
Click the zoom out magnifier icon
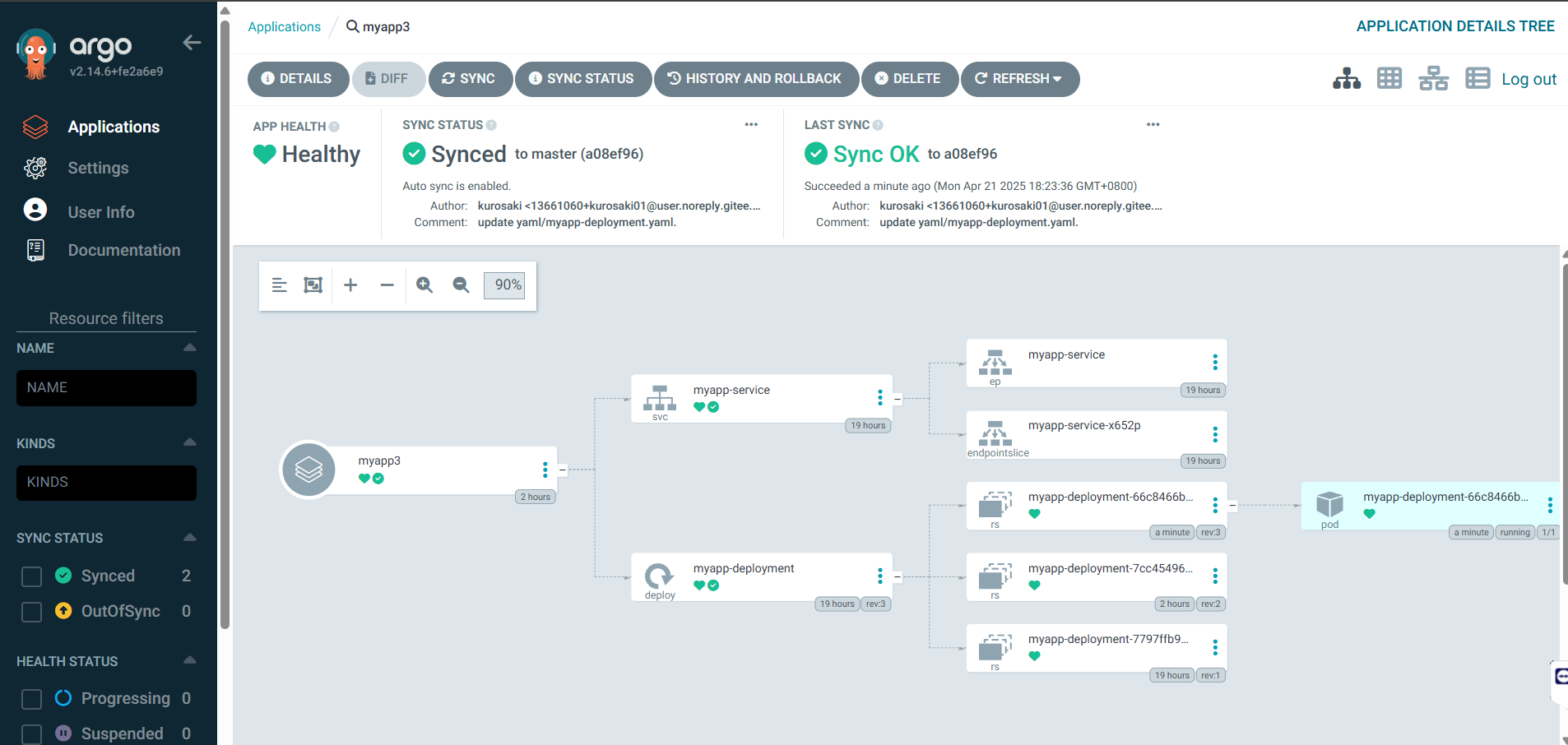[461, 285]
